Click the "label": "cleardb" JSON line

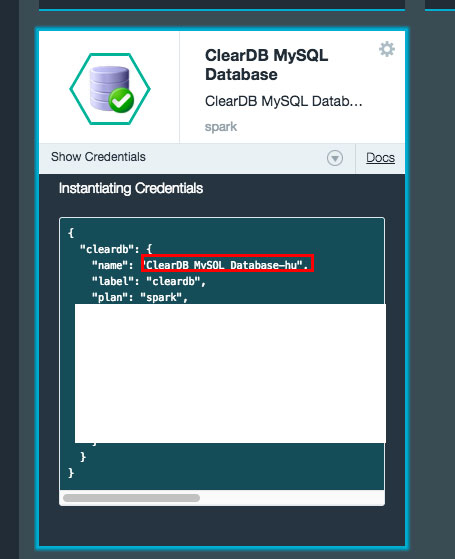(149, 281)
